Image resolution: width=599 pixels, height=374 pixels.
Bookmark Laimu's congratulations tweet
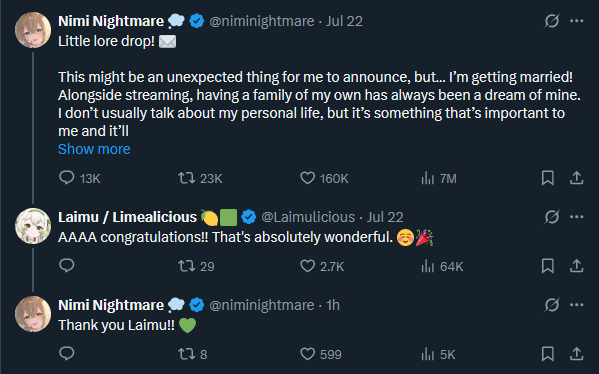548,266
